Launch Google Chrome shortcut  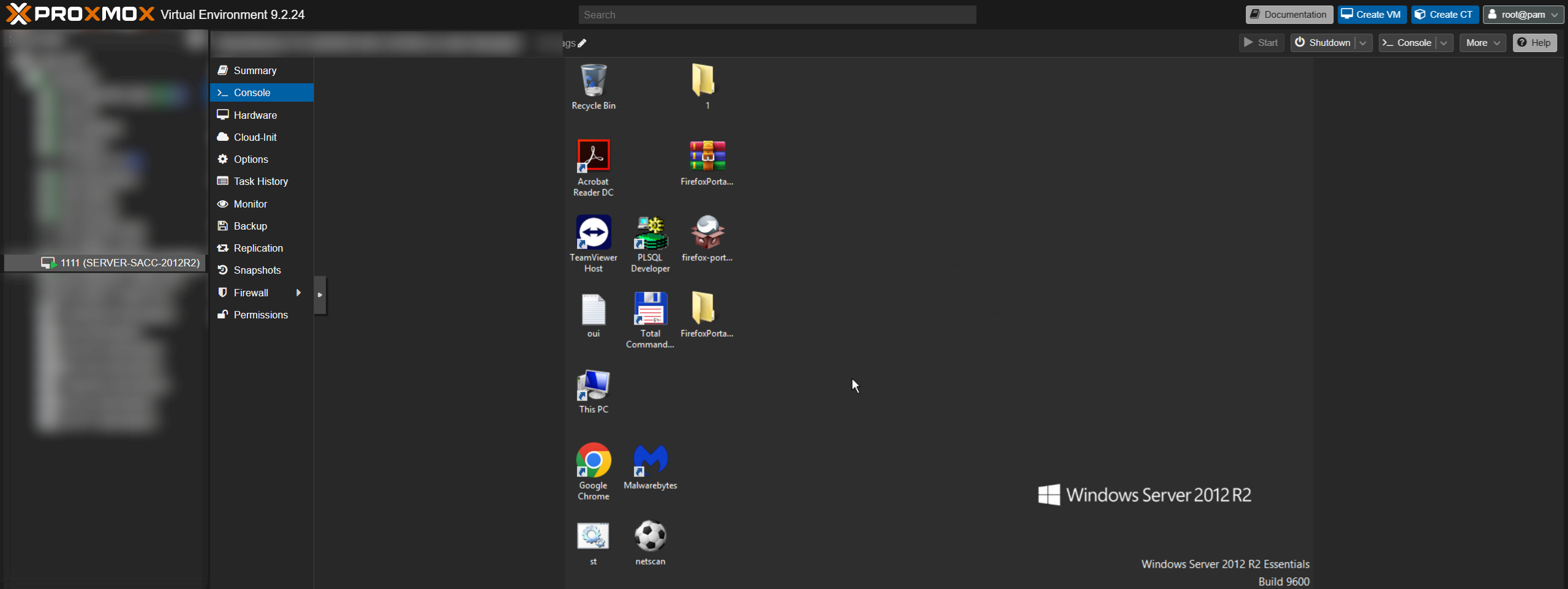click(x=593, y=471)
